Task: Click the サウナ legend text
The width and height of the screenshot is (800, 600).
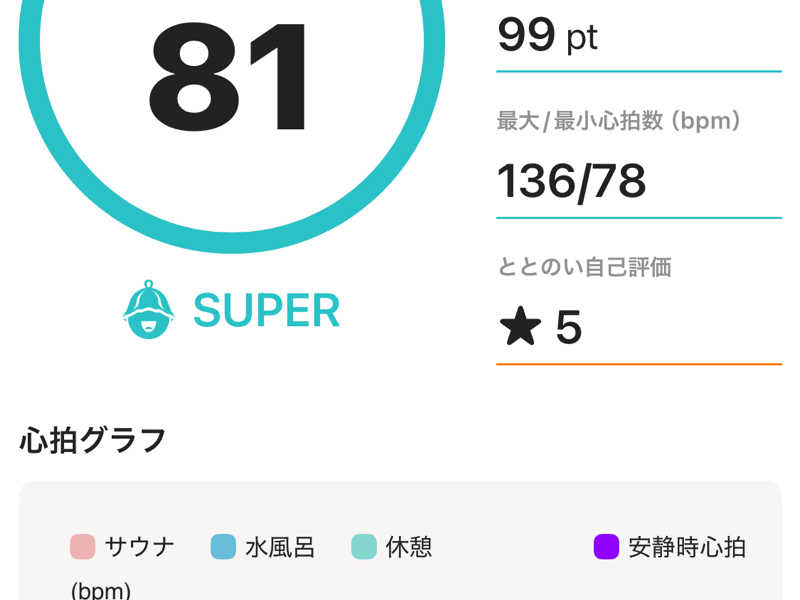Action: (139, 547)
